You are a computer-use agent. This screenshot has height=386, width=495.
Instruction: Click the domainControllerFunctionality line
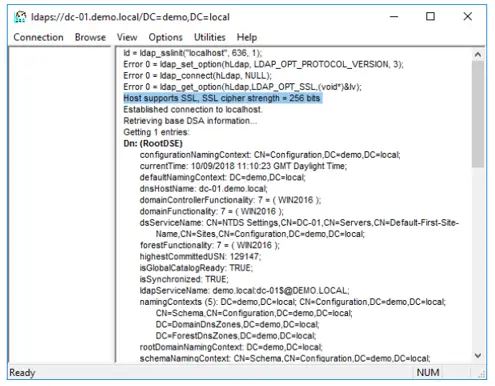pyautogui.click(x=230, y=200)
